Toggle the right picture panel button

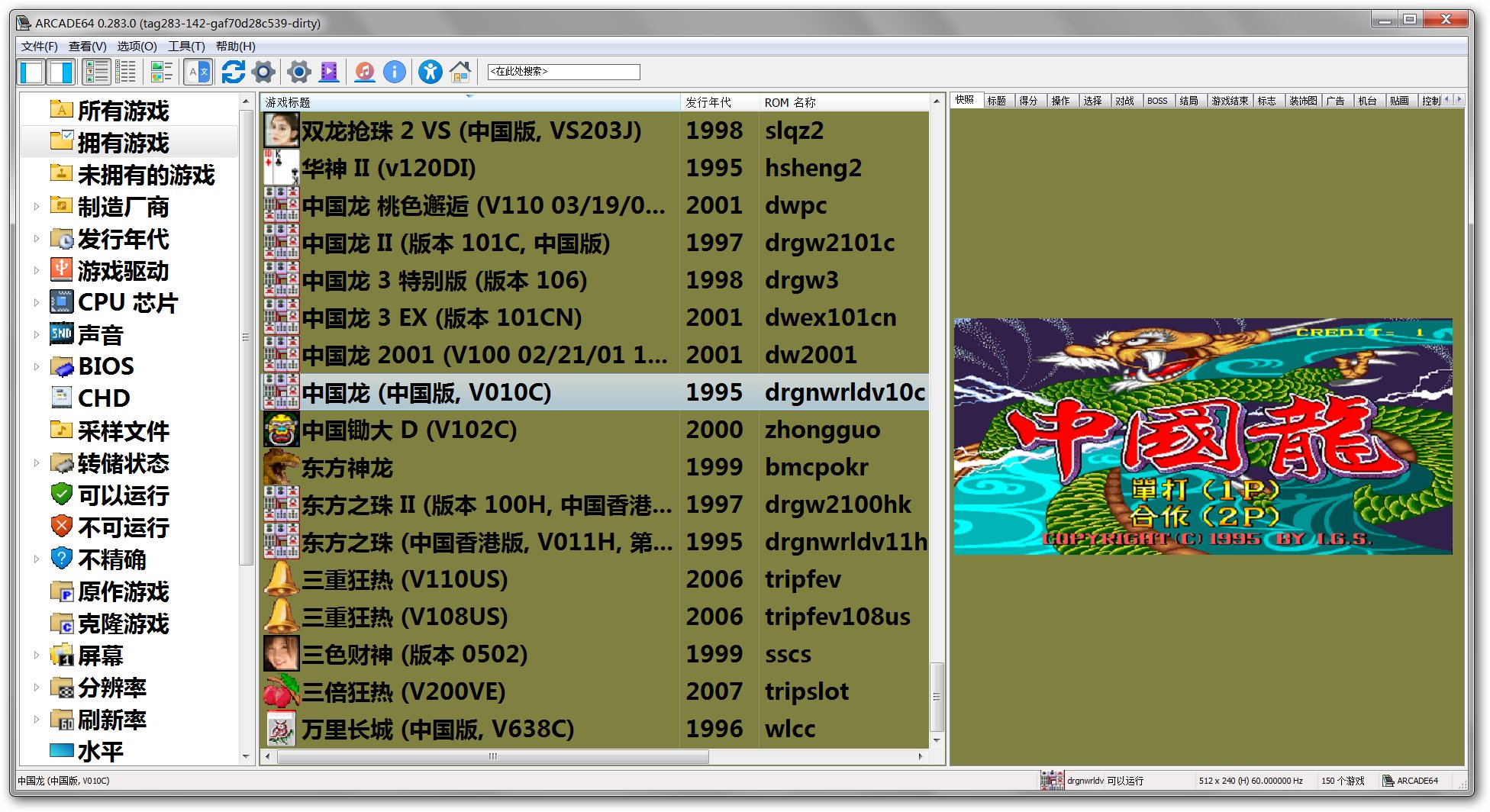(61, 72)
